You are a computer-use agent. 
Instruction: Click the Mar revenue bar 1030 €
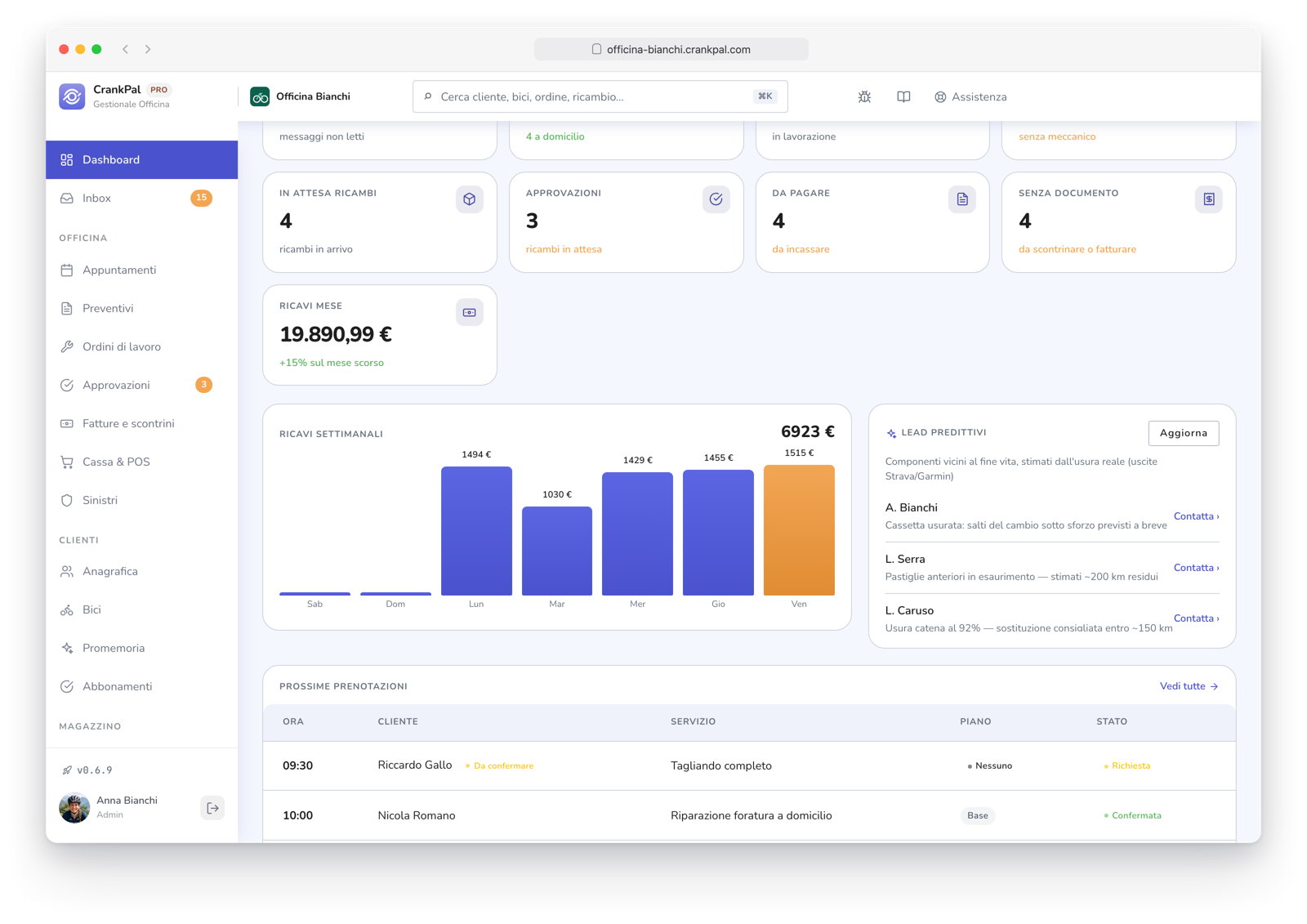click(557, 551)
